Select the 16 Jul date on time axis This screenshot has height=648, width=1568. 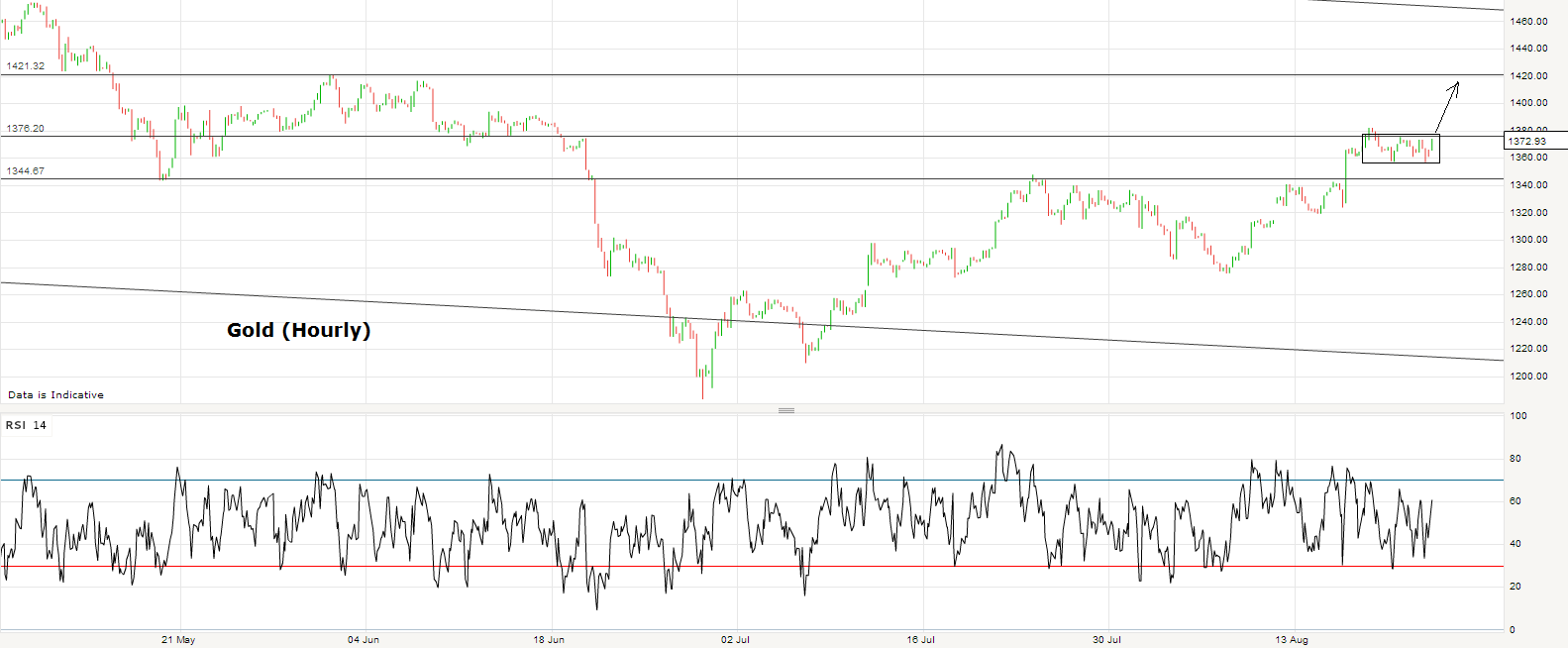click(920, 640)
